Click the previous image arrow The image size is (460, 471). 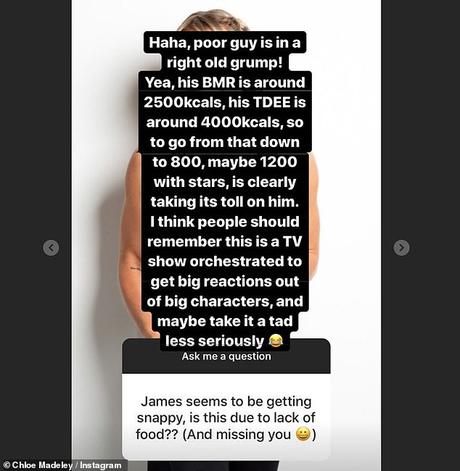tap(51, 248)
